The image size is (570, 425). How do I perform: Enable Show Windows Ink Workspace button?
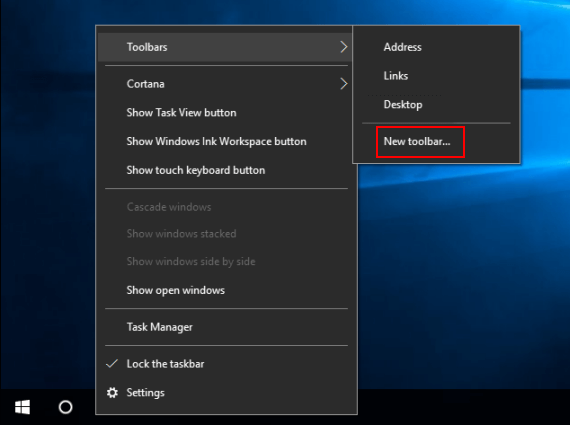225,141
